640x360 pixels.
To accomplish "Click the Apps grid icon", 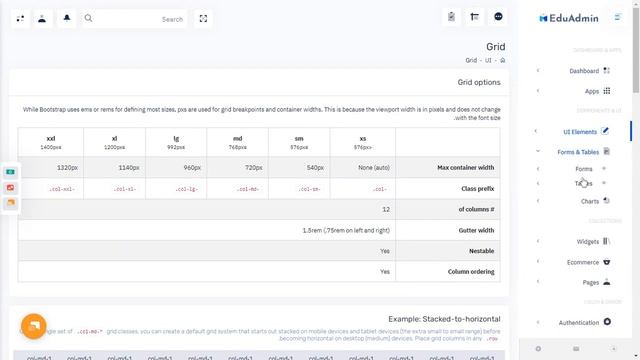I will point(607,91).
